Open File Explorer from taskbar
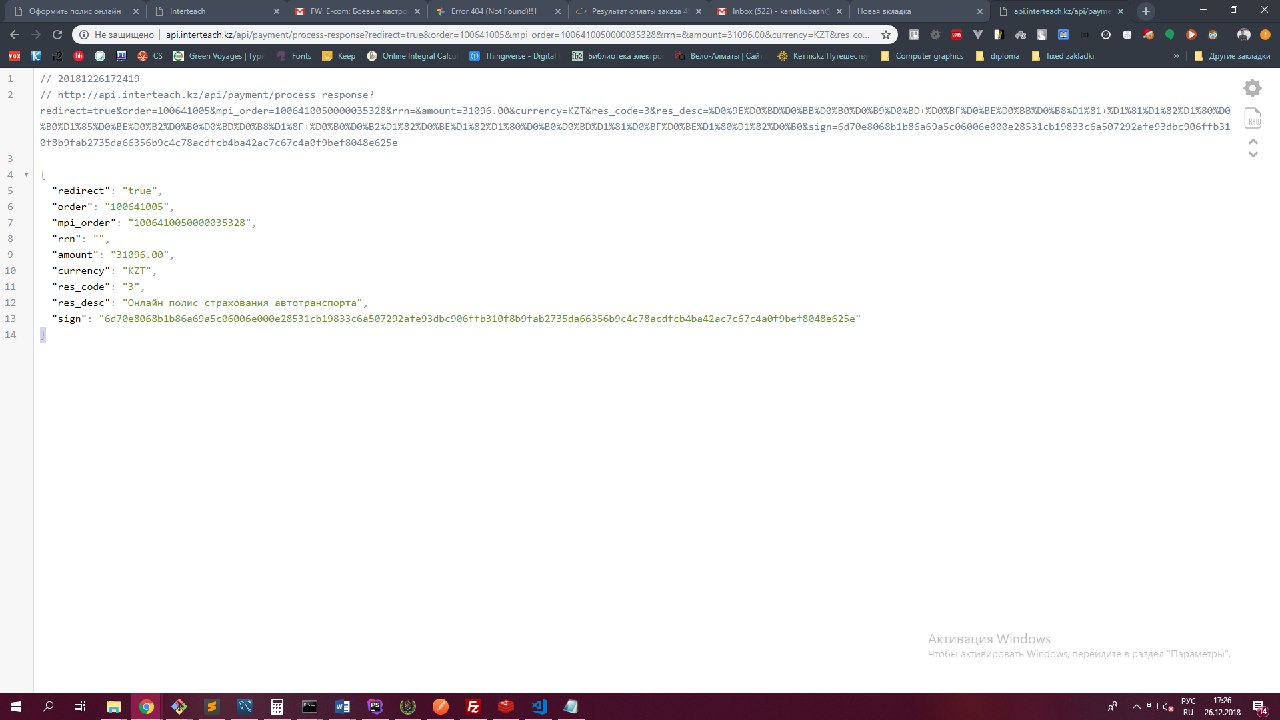The image size is (1280, 720). coord(113,706)
